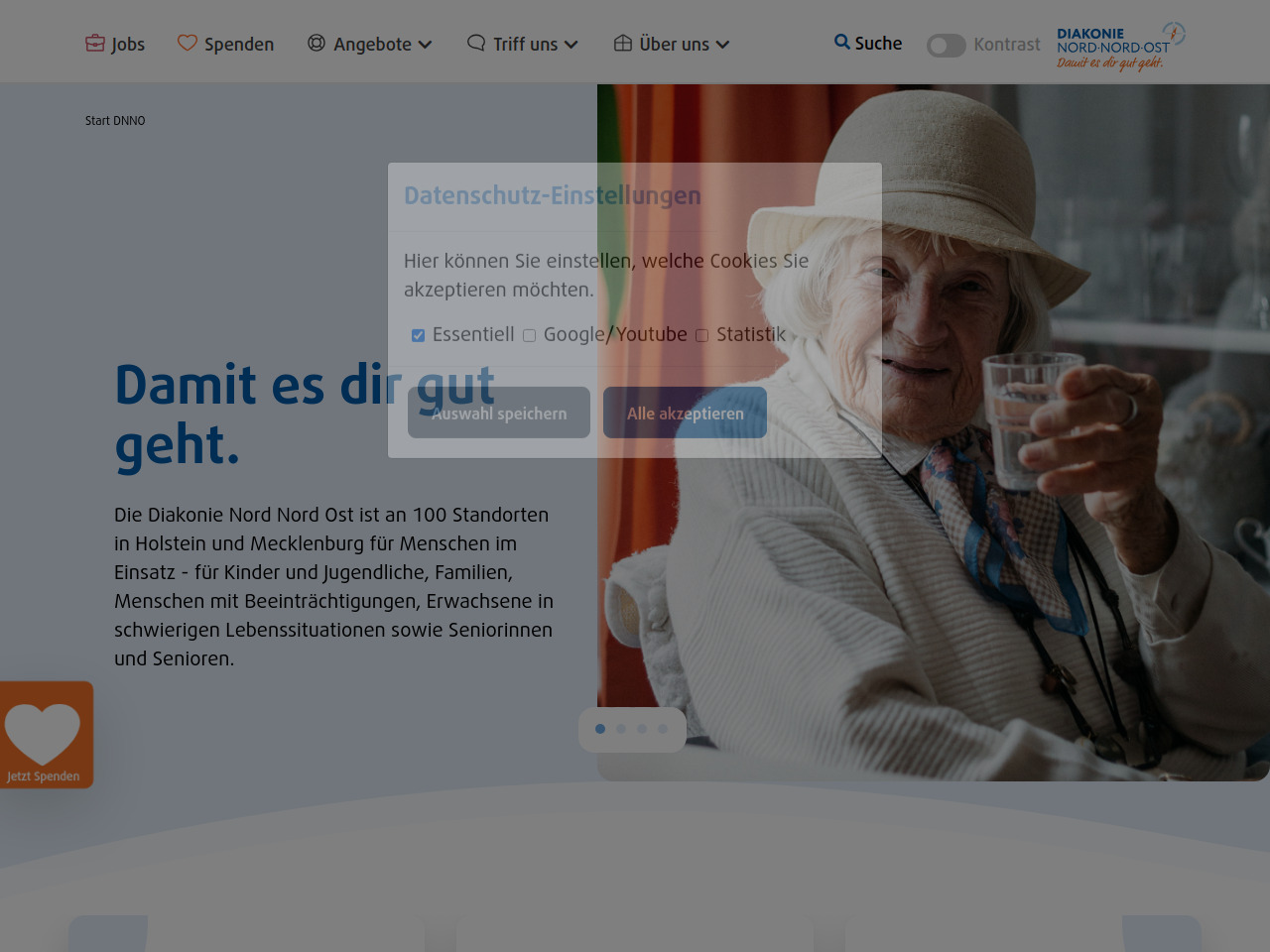Screen dimensions: 1270x952
Task: Expand the Über uns dropdown chevron
Action: 722,45
